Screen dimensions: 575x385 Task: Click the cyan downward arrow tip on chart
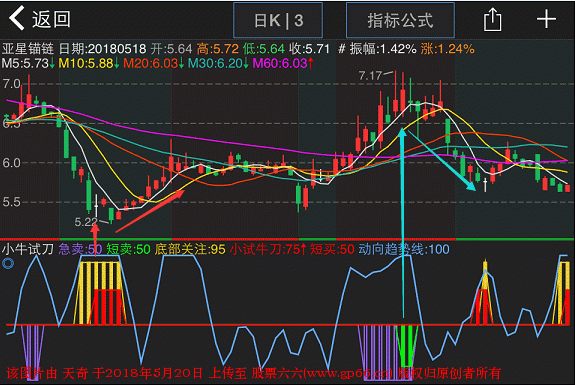click(471, 186)
